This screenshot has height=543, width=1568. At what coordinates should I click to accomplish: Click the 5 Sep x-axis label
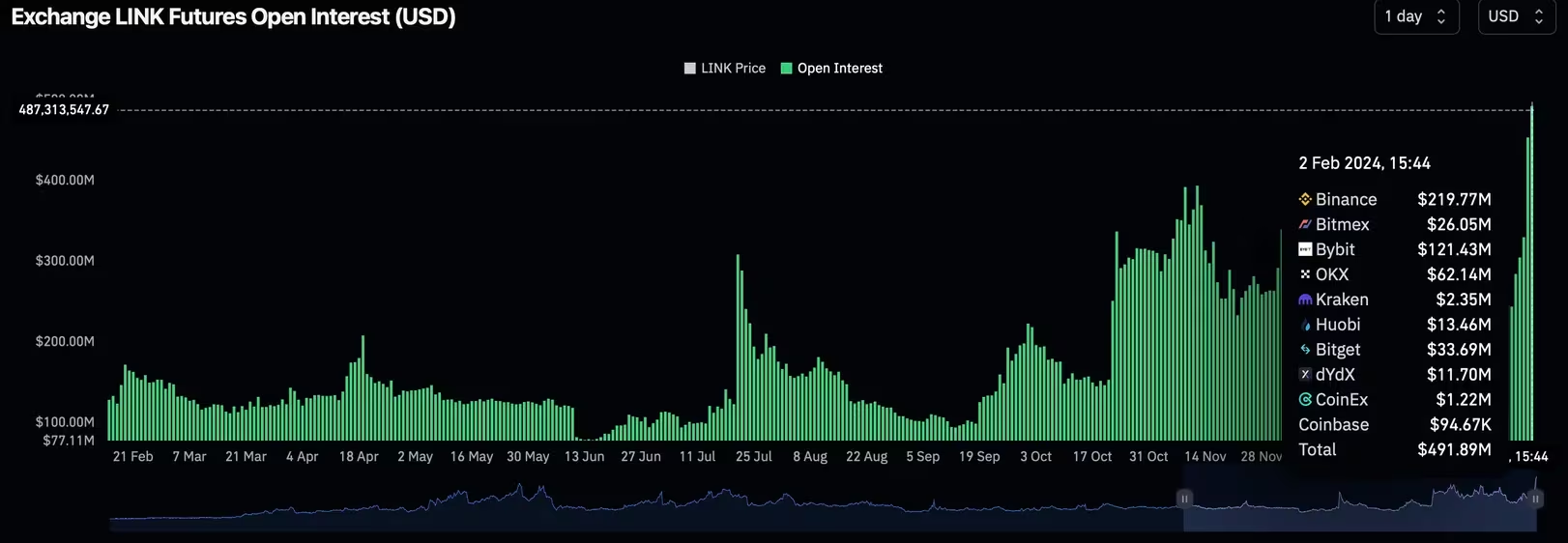coord(923,457)
